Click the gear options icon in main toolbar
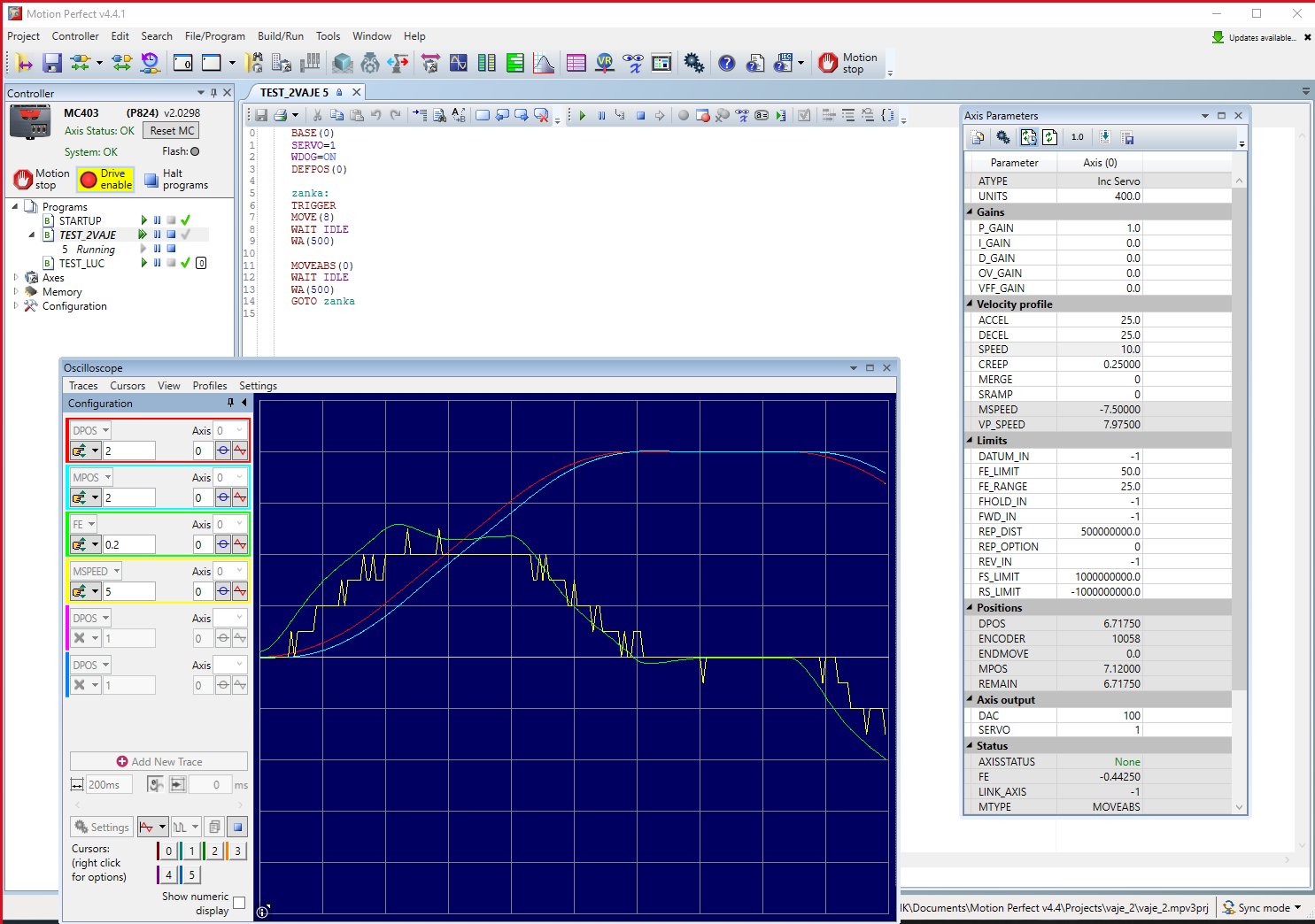Image resolution: width=1315 pixels, height=924 pixels. pos(694,63)
